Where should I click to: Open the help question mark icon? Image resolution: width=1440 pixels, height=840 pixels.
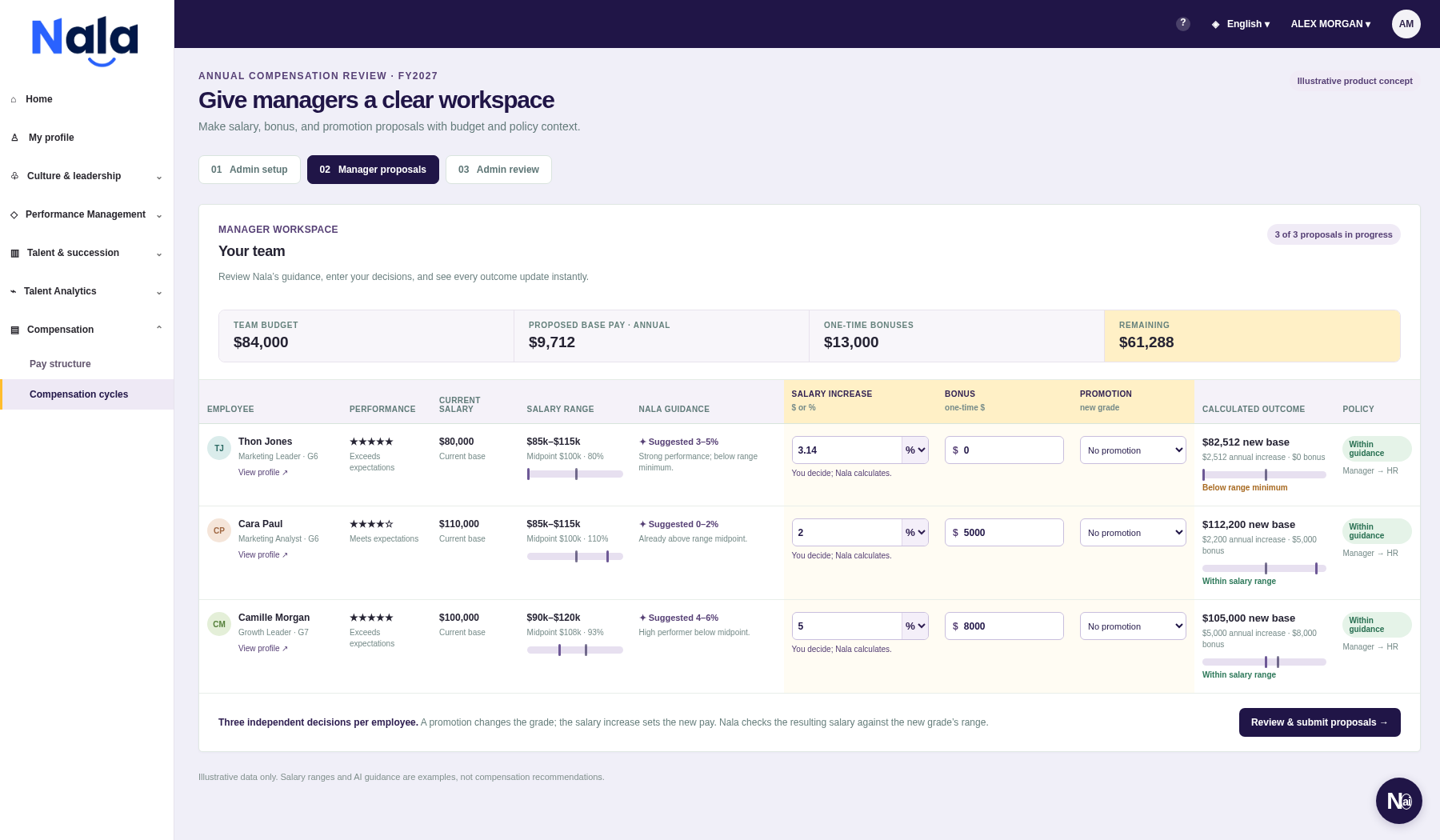pos(1183,24)
